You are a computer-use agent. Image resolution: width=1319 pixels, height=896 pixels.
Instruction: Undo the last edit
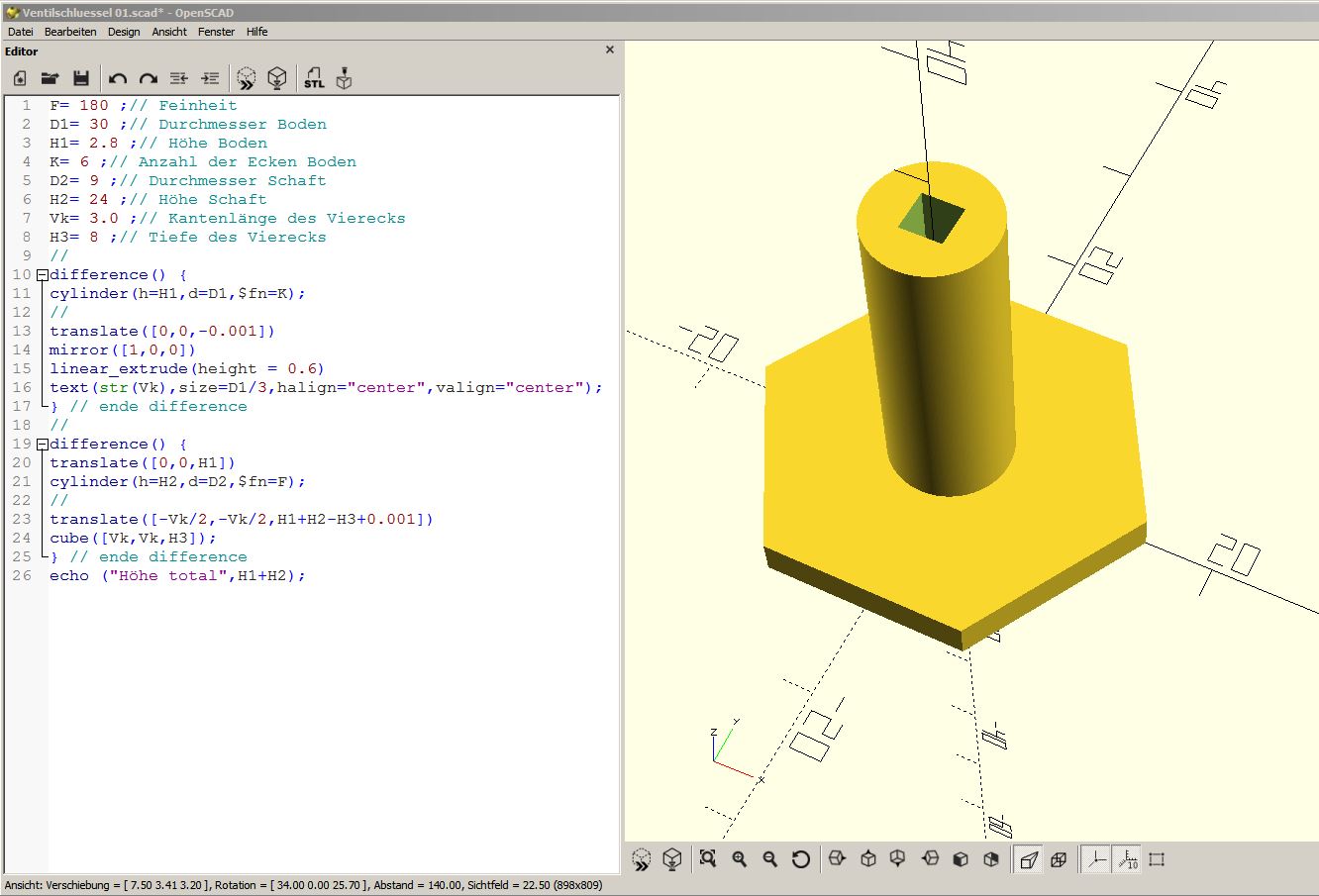click(118, 78)
